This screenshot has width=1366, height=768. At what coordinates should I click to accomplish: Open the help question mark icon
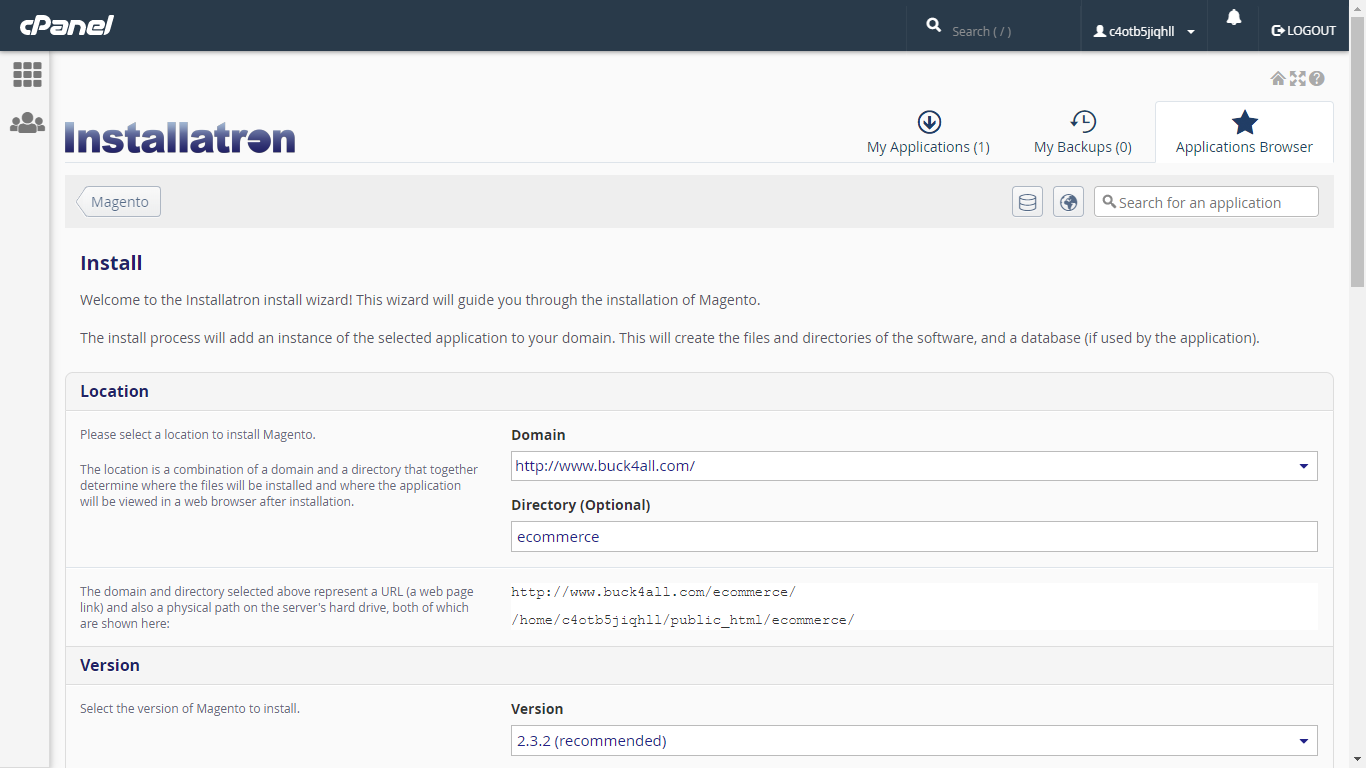click(1317, 78)
